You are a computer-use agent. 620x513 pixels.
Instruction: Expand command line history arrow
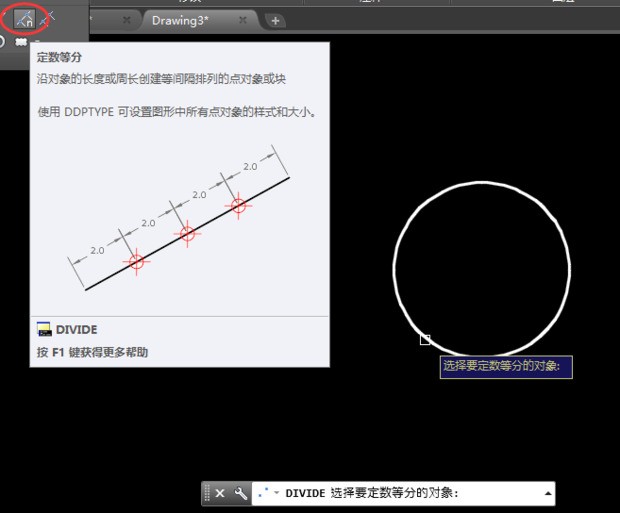pos(548,493)
